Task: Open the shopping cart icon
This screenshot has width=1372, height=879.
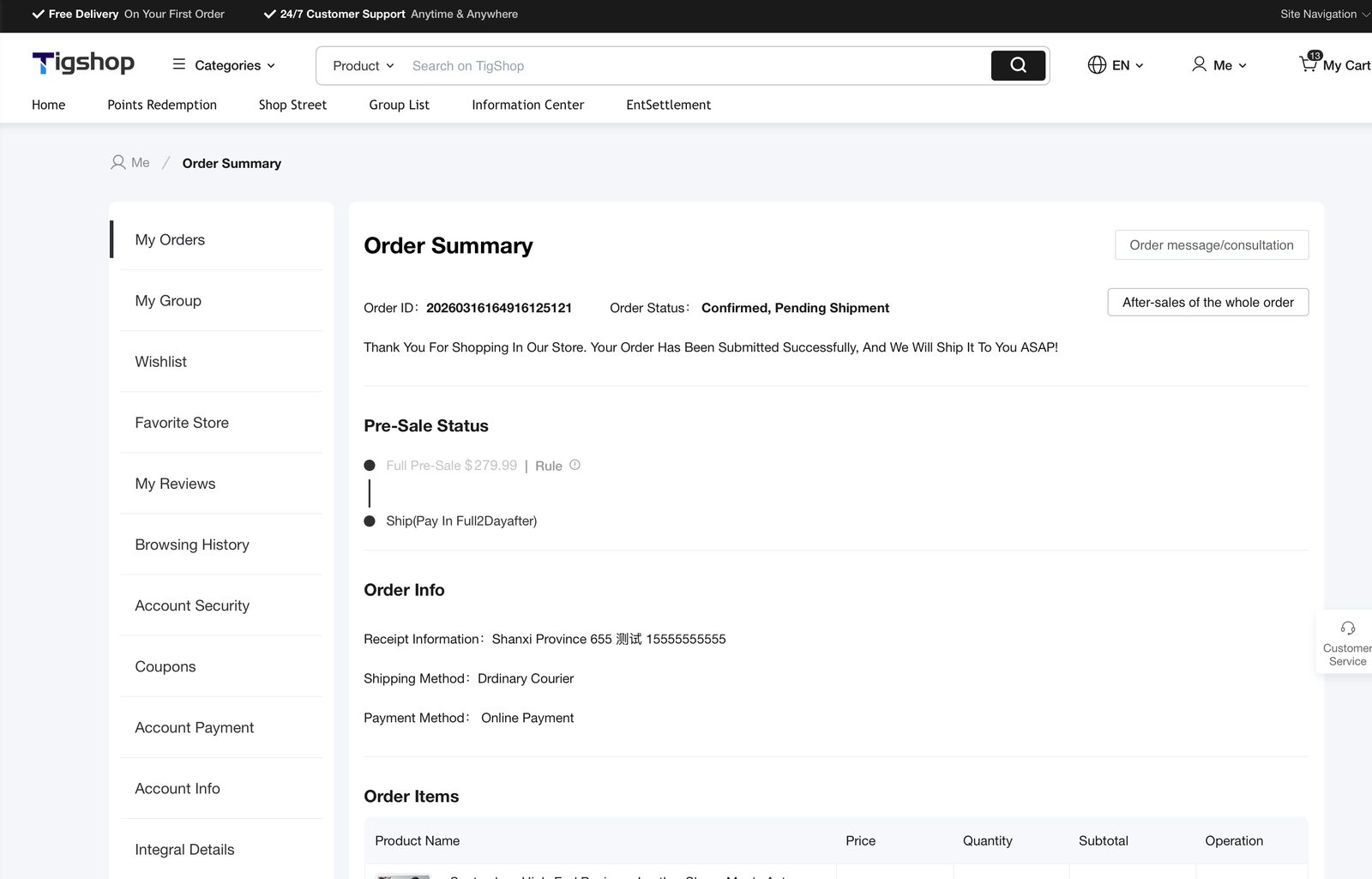Action: pyautogui.click(x=1309, y=64)
